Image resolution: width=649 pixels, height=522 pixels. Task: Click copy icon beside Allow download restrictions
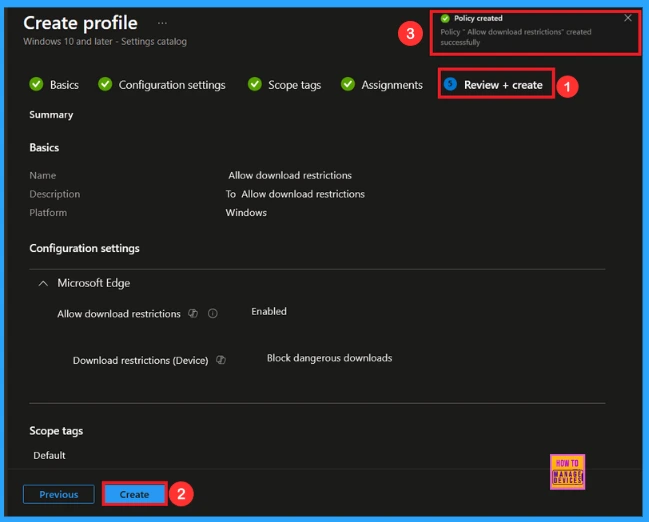tap(193, 313)
